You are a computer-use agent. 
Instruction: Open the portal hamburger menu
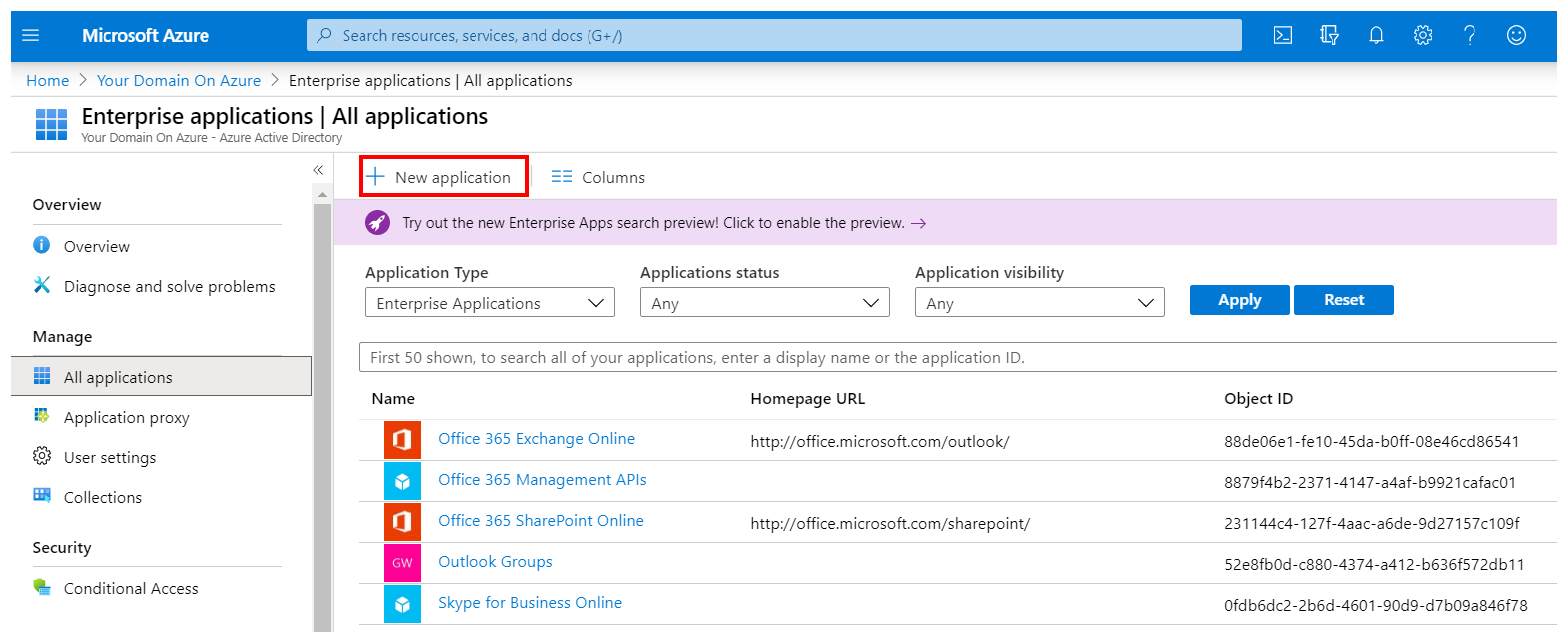tap(30, 35)
